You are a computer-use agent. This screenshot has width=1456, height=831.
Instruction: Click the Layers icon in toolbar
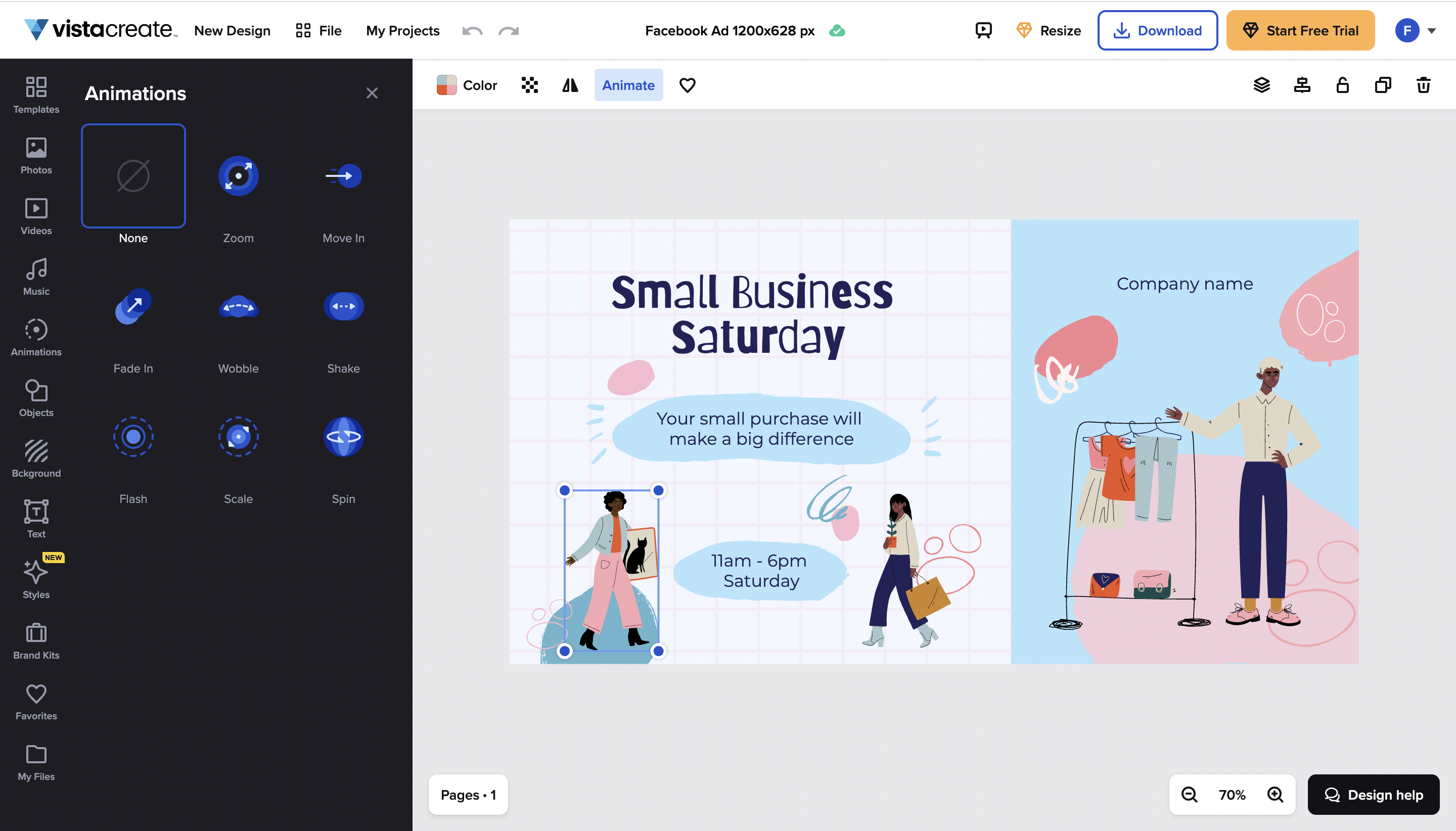pos(1262,84)
